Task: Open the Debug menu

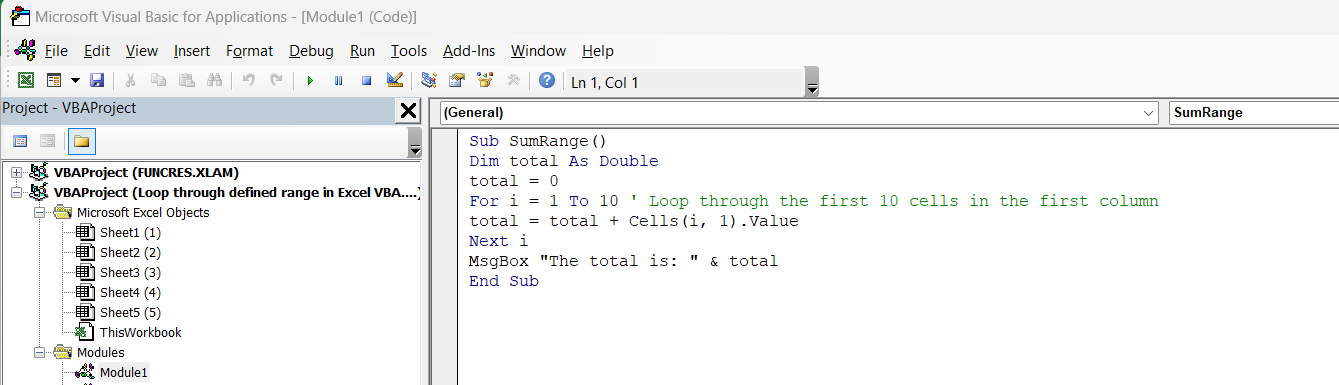Action: (x=311, y=51)
